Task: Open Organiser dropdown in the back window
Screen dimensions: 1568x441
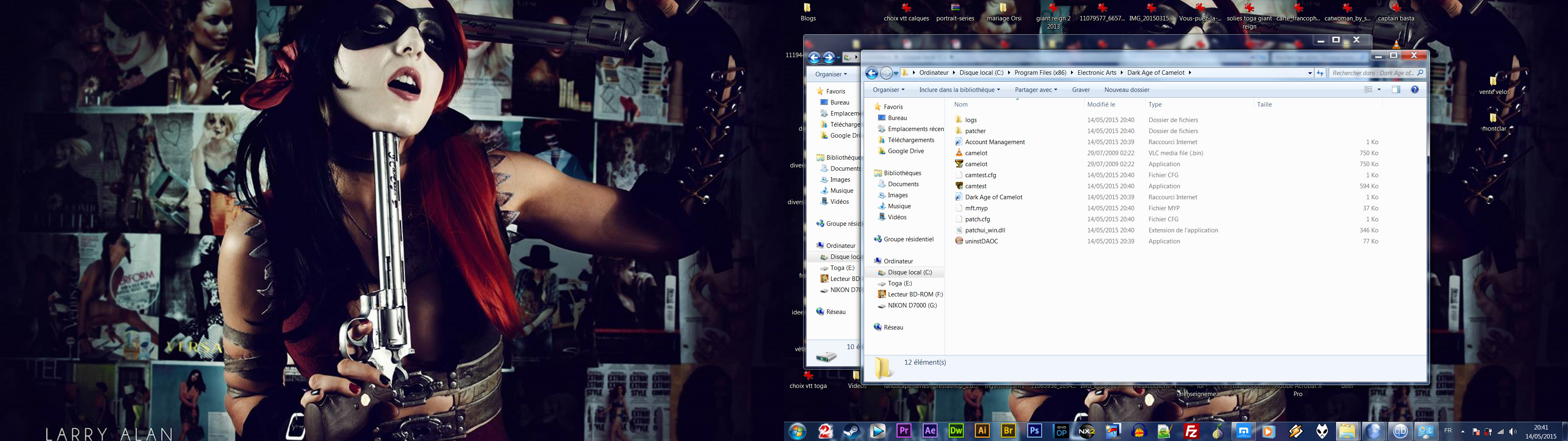Action: coord(831,74)
